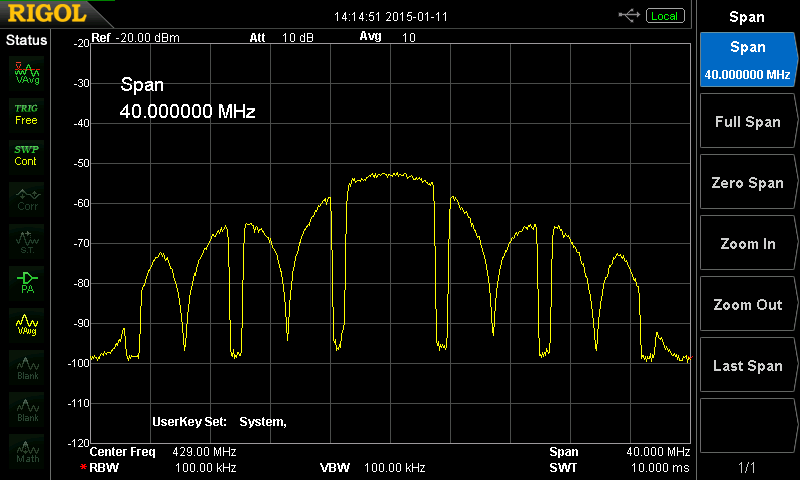
Task: Select the TRIG Free status icon
Action: (26, 113)
